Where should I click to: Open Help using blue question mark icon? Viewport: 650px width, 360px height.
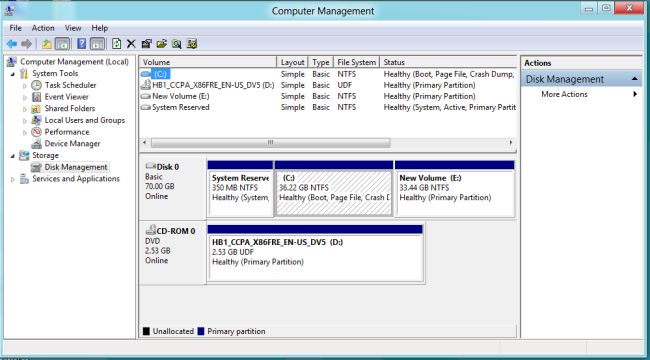pyautogui.click(x=82, y=44)
